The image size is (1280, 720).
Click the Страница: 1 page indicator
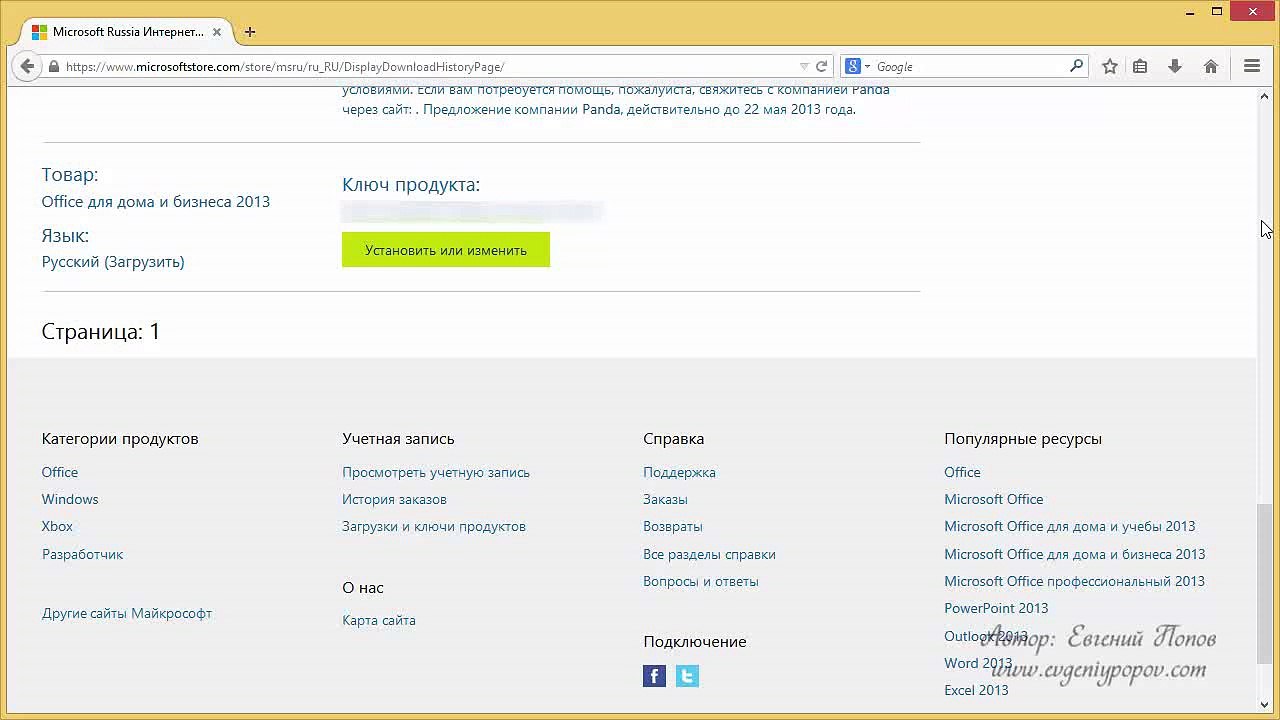pos(101,331)
